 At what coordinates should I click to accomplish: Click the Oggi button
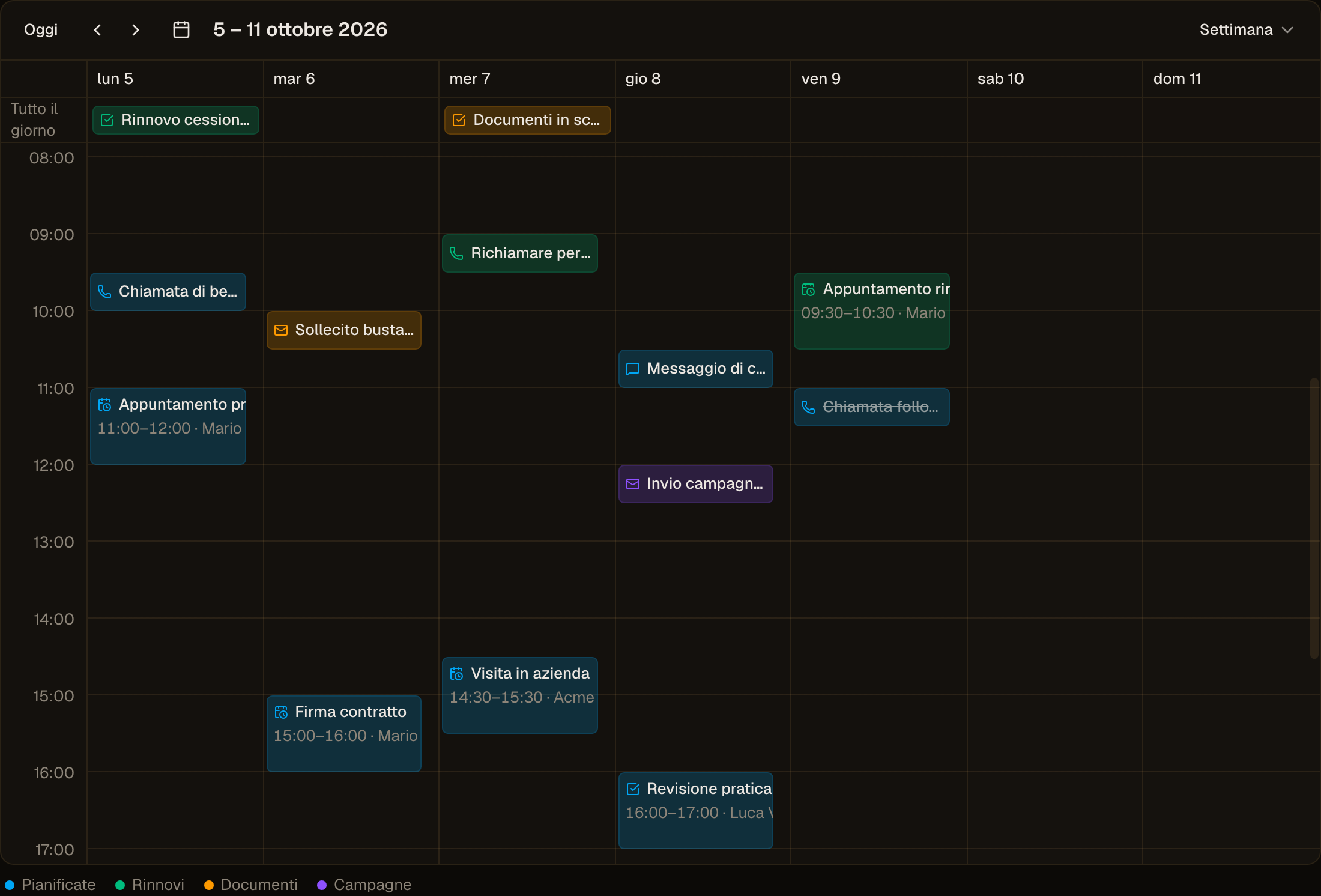click(x=41, y=29)
